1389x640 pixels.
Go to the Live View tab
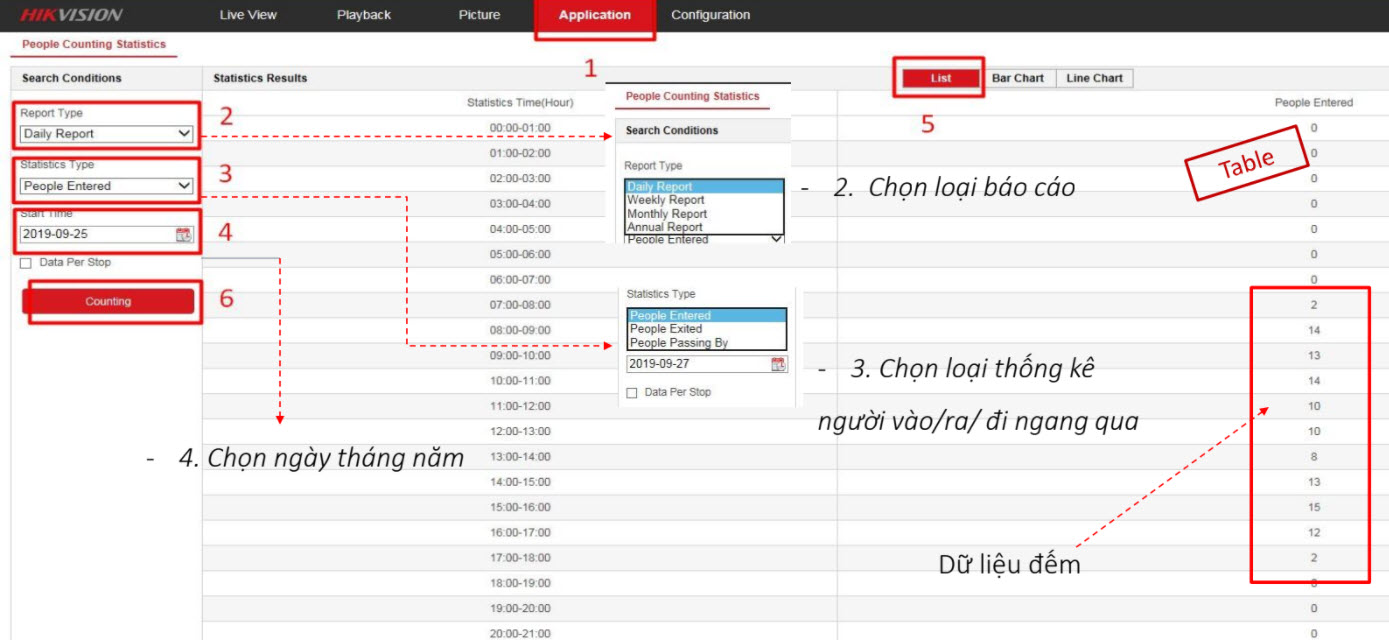pos(248,15)
